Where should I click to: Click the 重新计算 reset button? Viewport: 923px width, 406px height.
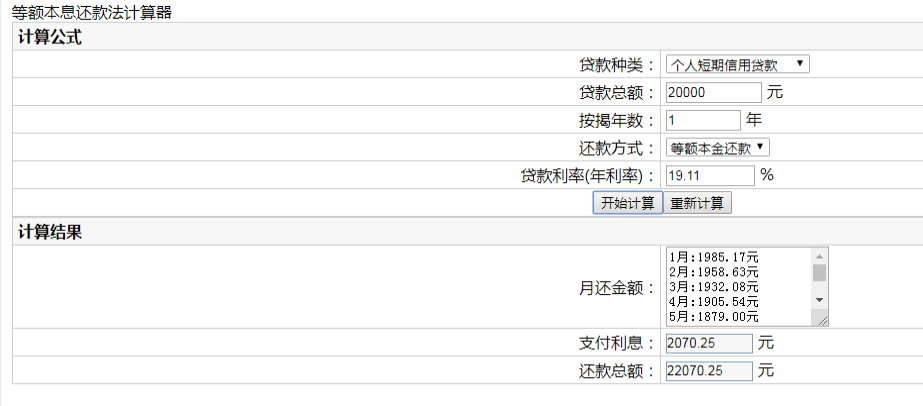point(699,203)
